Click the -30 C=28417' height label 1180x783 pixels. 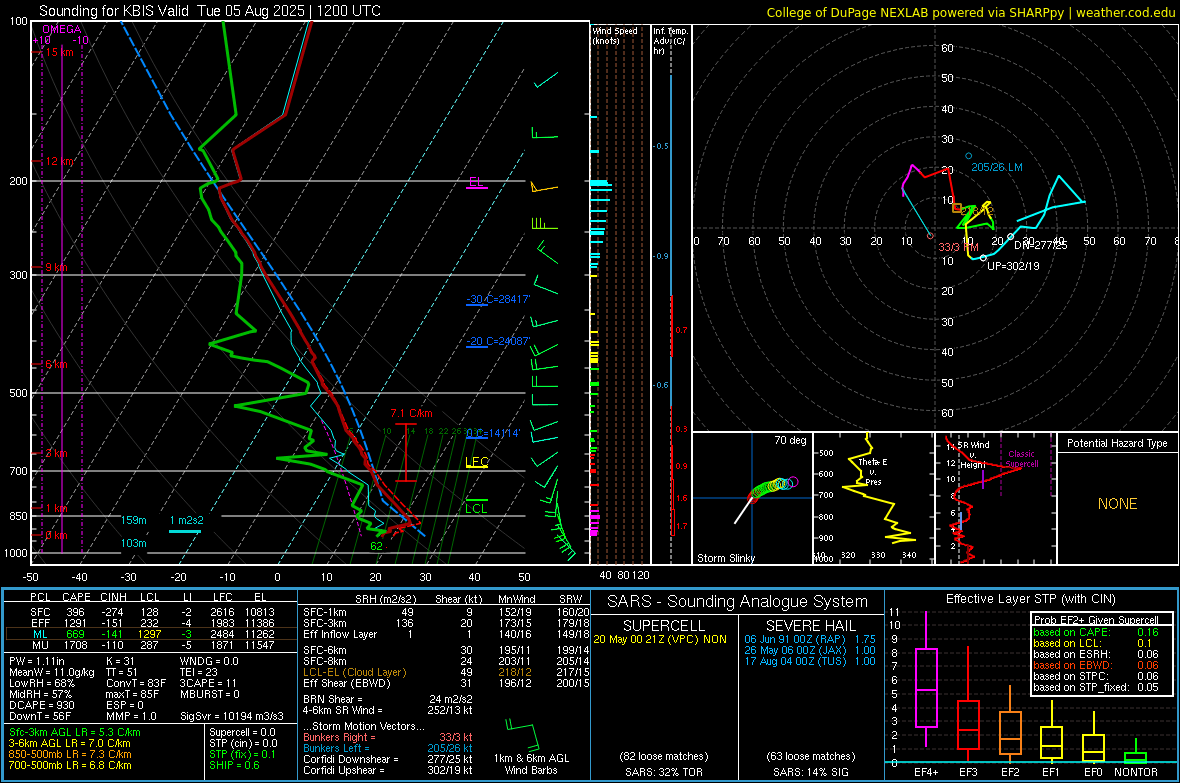click(x=498, y=299)
